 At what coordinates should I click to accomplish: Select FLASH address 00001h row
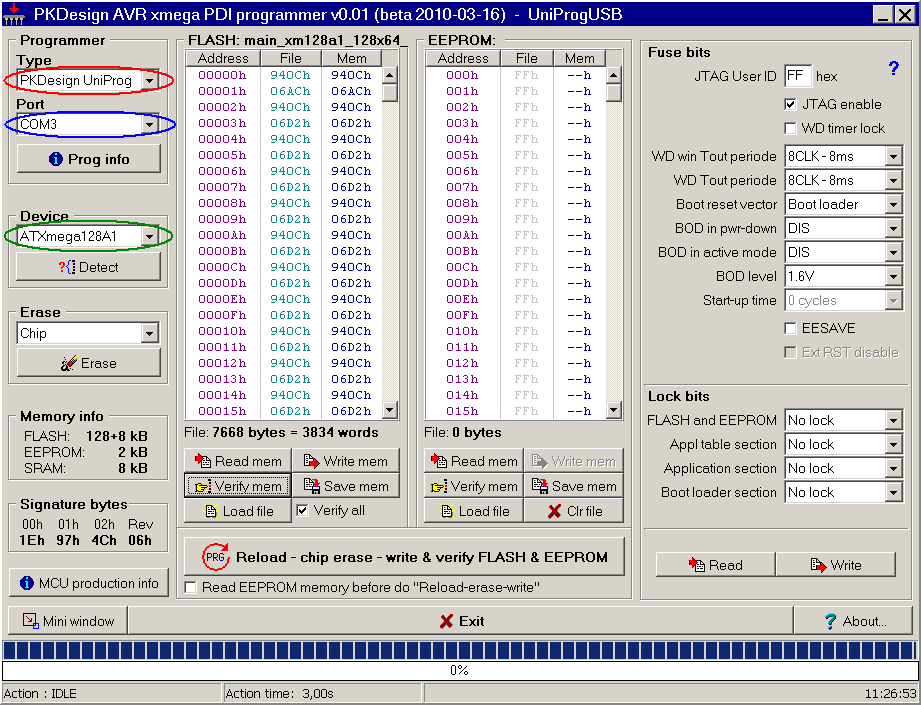284,91
